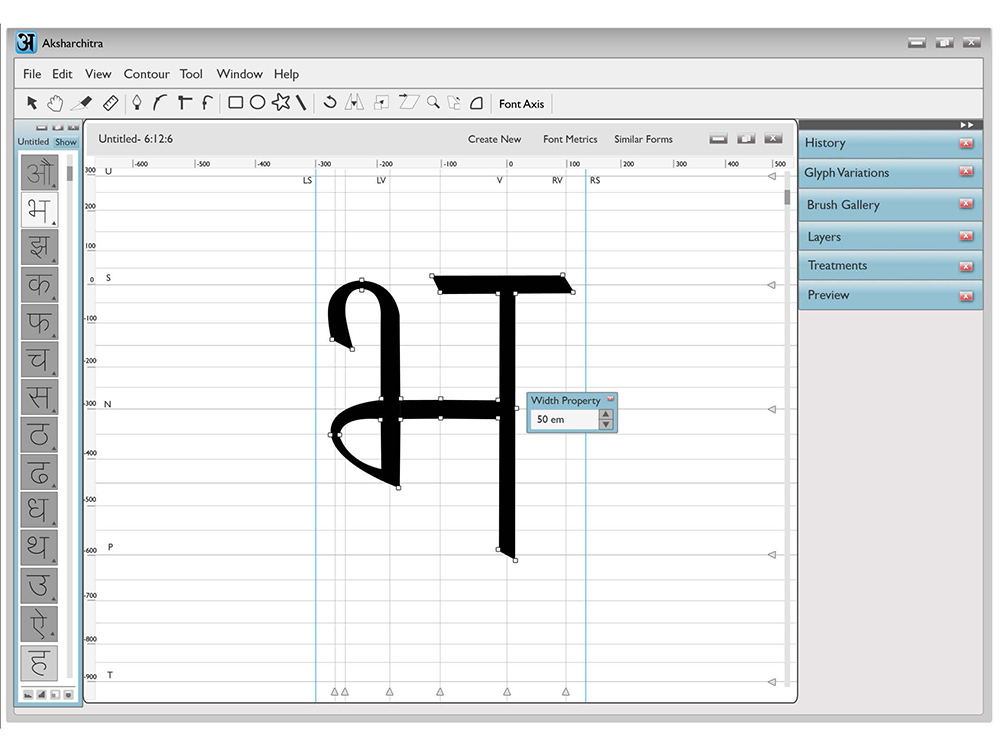The width and height of the screenshot is (1000, 750).
Task: Select the star shape tool
Action: point(281,102)
